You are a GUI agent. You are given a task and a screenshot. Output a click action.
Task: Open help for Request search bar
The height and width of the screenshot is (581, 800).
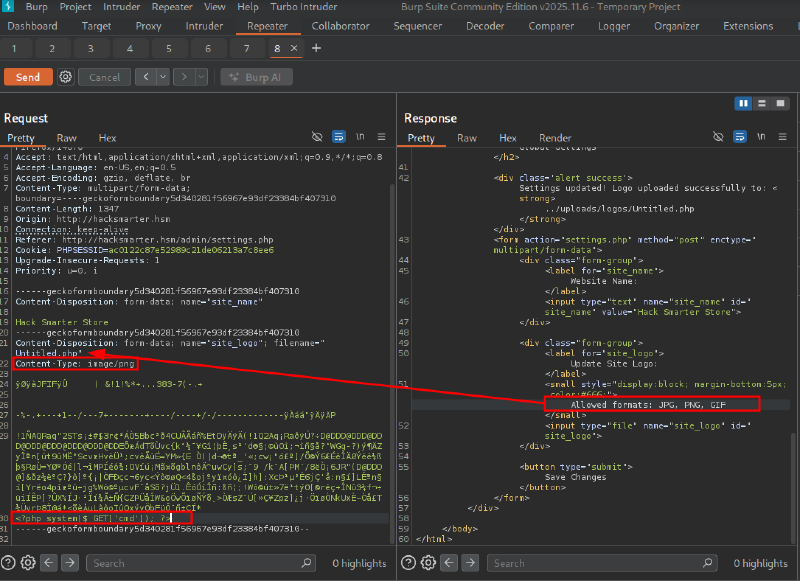pyautogui.click(x=8, y=563)
